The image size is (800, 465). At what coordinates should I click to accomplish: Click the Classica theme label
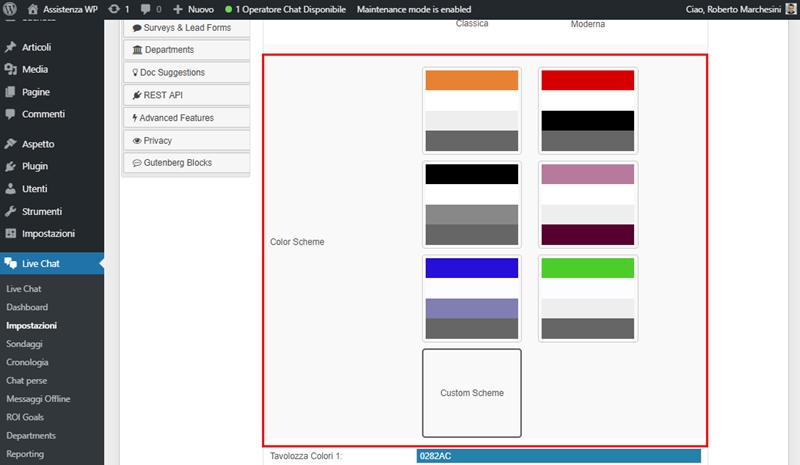pos(472,23)
